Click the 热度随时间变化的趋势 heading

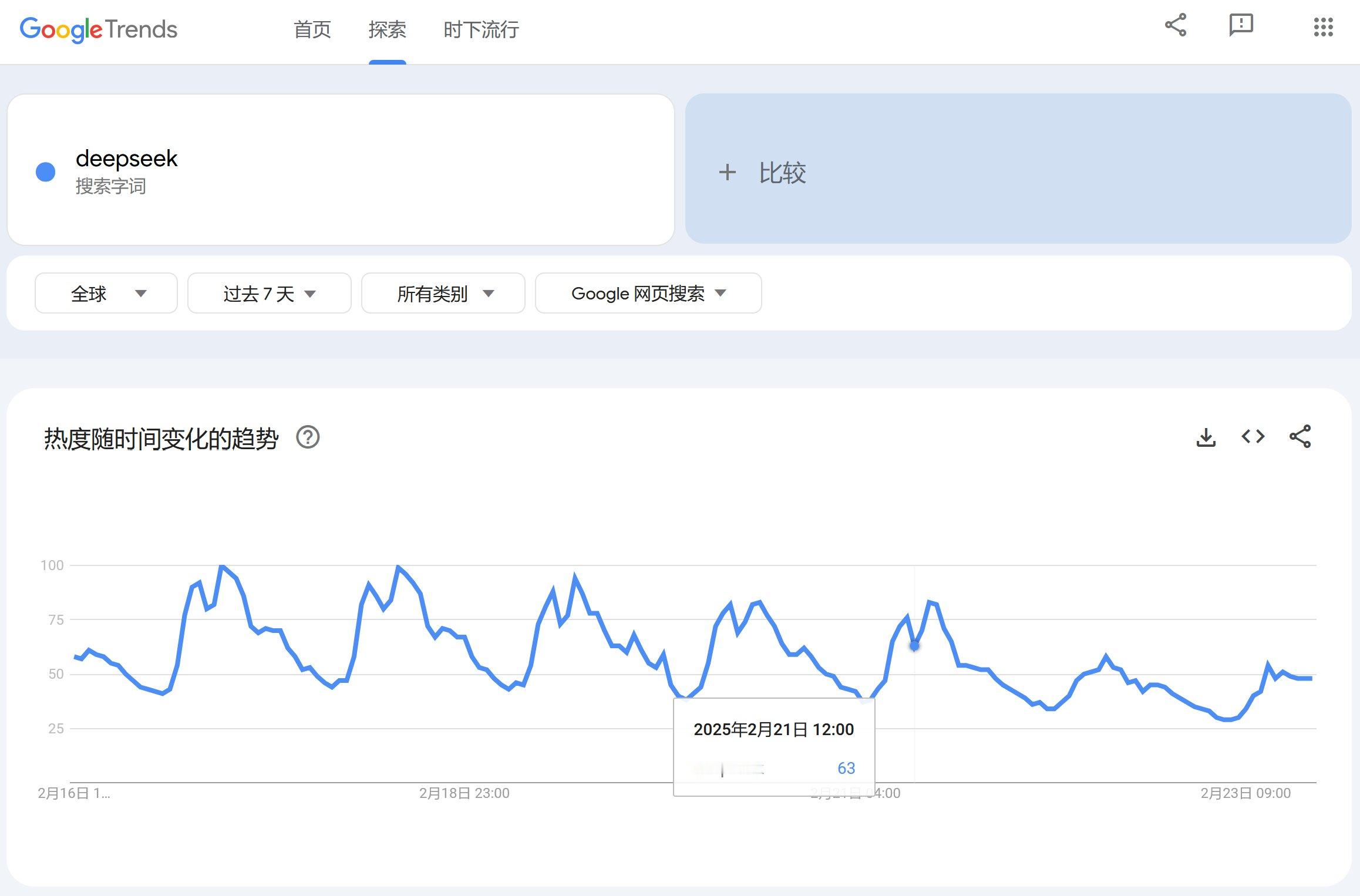161,438
